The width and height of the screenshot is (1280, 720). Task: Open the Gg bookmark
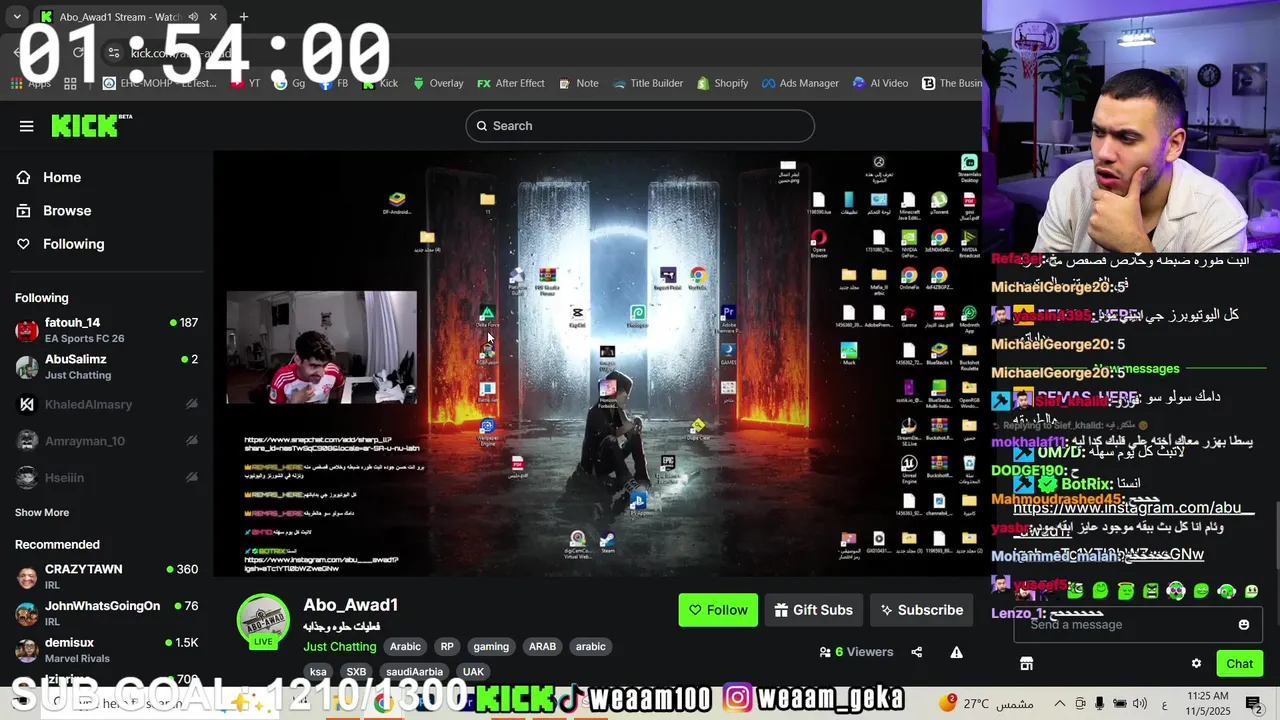(290, 83)
